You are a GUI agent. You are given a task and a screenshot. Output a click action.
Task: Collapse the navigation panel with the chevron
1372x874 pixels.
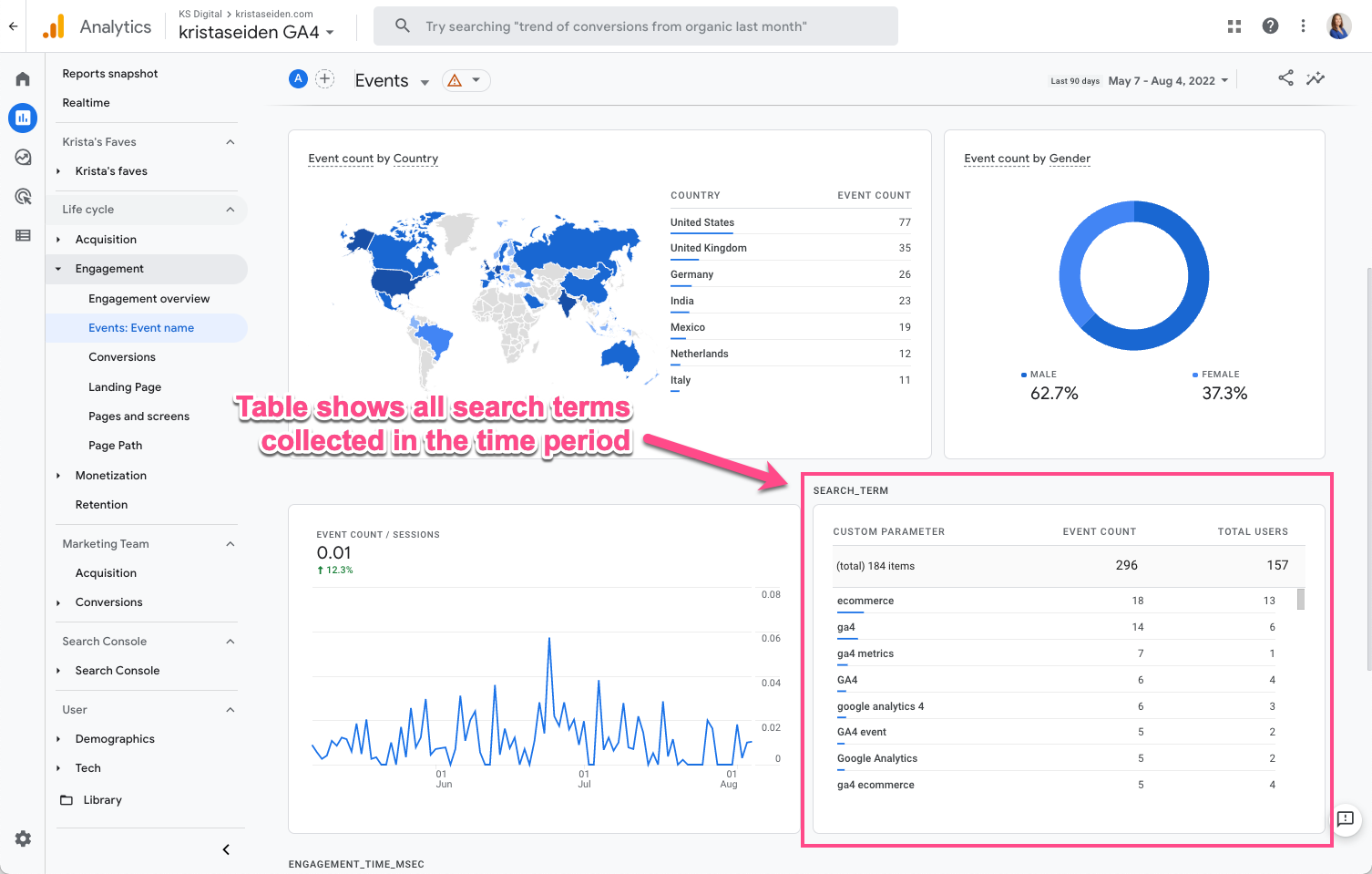coord(226,849)
